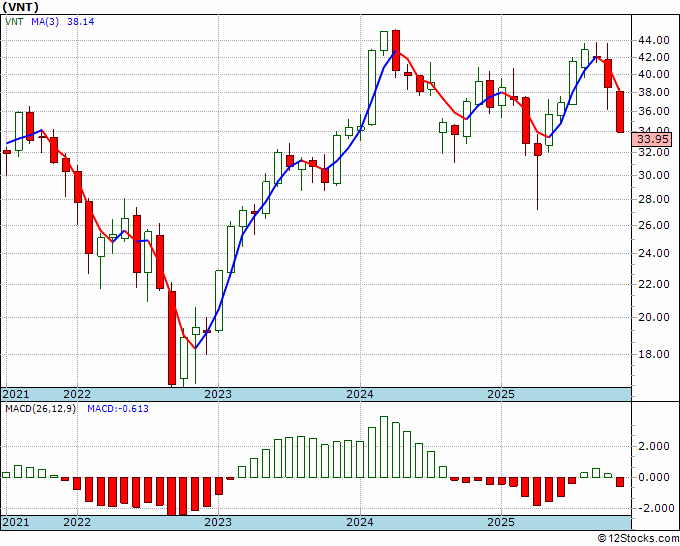Click the 22.00 price axis label
This screenshot has width=680, height=546.
653,284
